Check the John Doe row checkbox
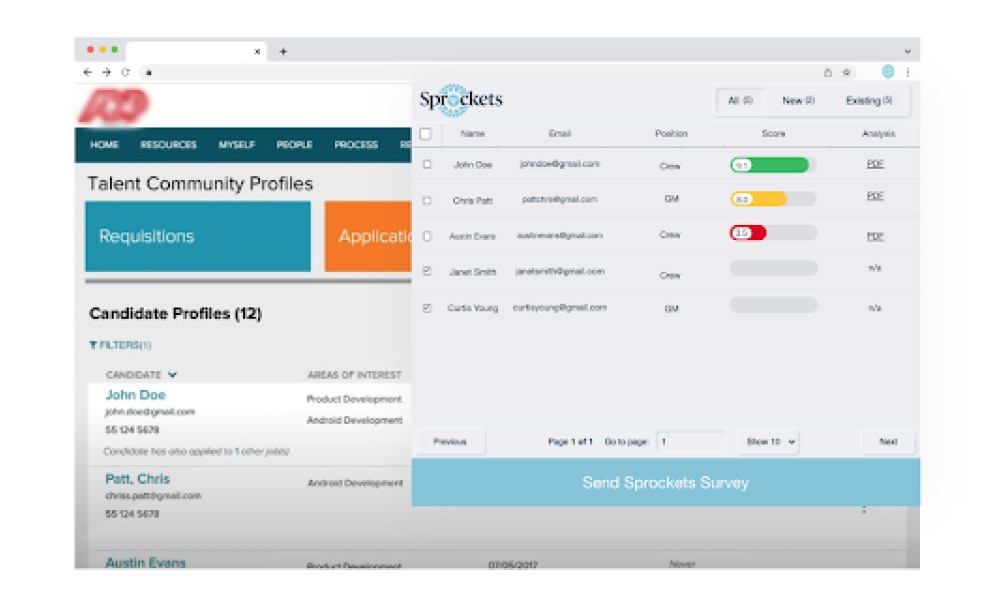The image size is (1000, 600). point(427,165)
